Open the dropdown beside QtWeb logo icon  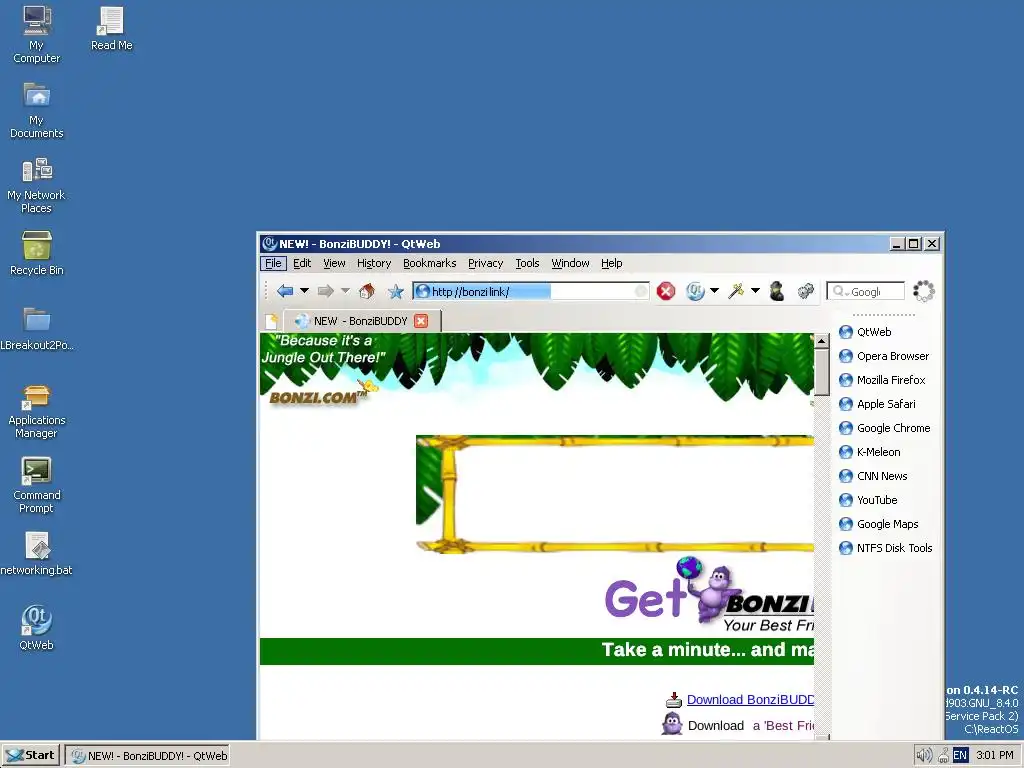[714, 291]
